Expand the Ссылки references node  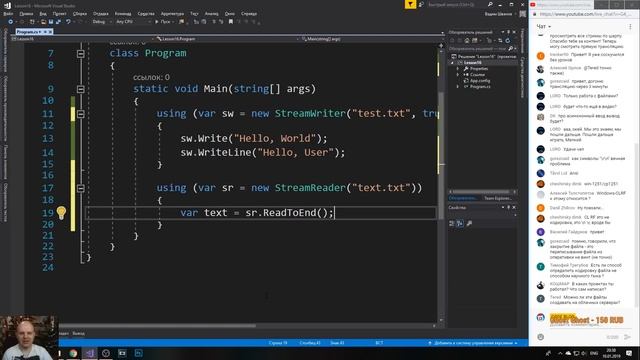click(x=458, y=75)
